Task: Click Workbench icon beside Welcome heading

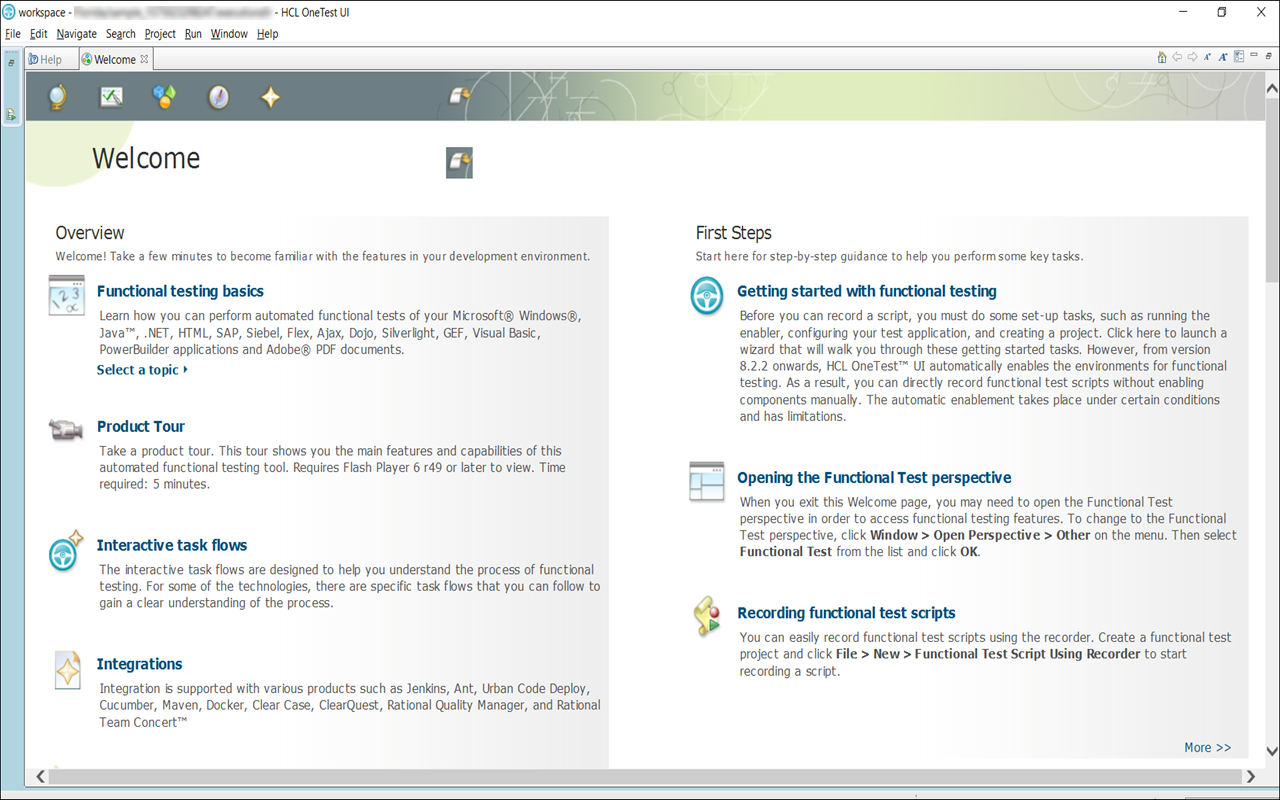Action: tap(459, 163)
